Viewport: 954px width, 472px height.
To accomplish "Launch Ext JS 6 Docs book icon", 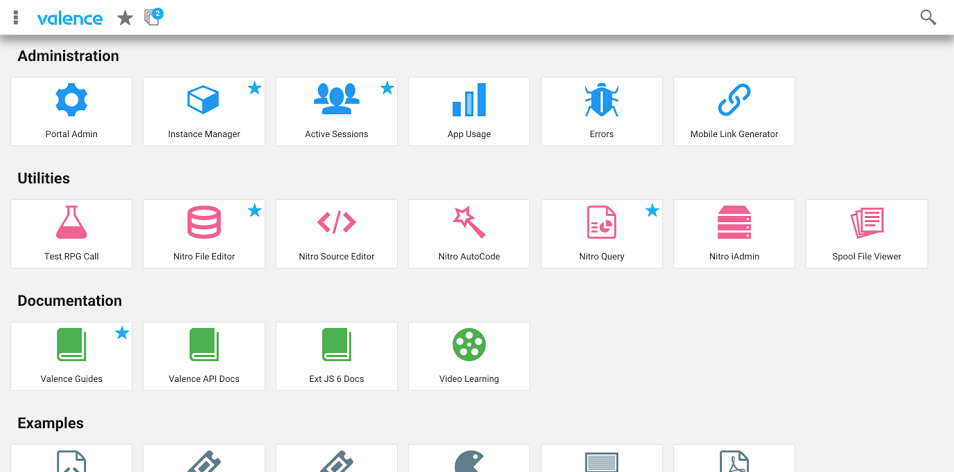I will click(336, 345).
